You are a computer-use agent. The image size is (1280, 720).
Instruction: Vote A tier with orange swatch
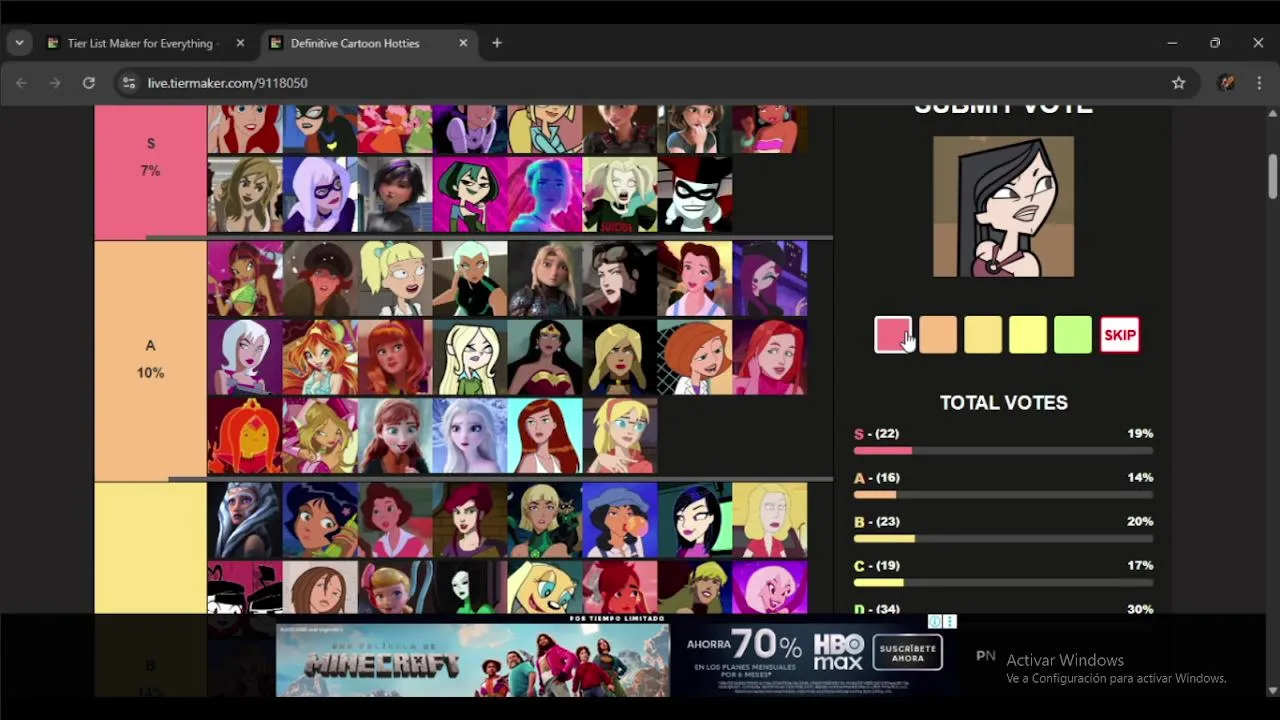click(938, 335)
